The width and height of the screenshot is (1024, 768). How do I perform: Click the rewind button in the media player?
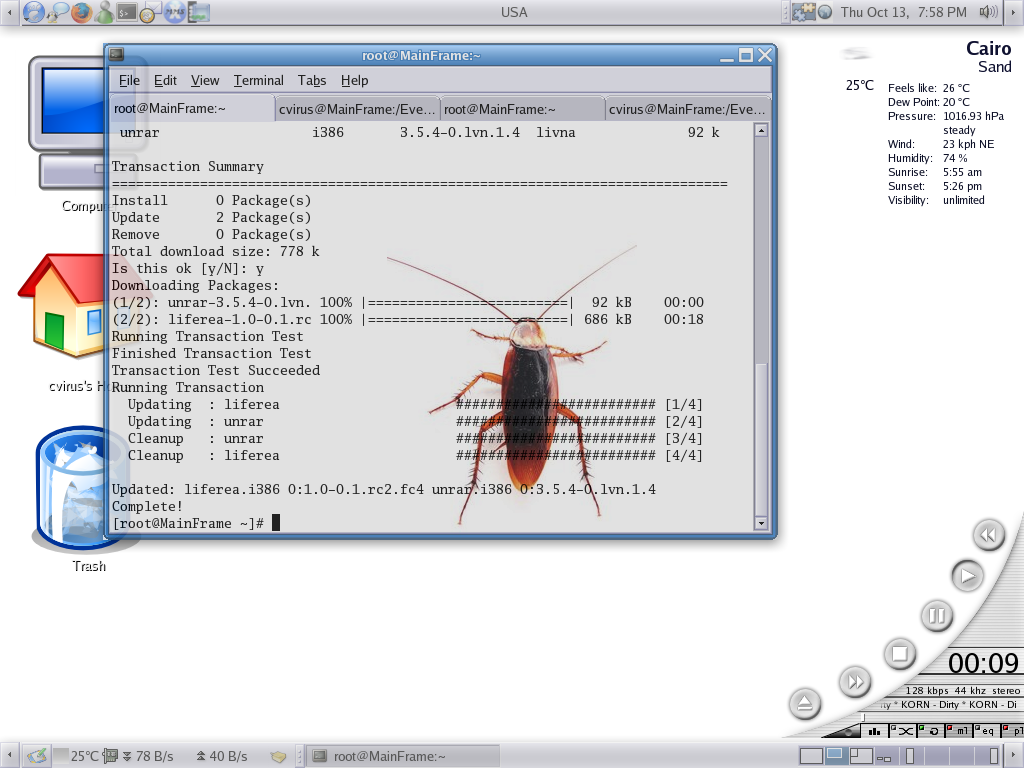coord(986,535)
